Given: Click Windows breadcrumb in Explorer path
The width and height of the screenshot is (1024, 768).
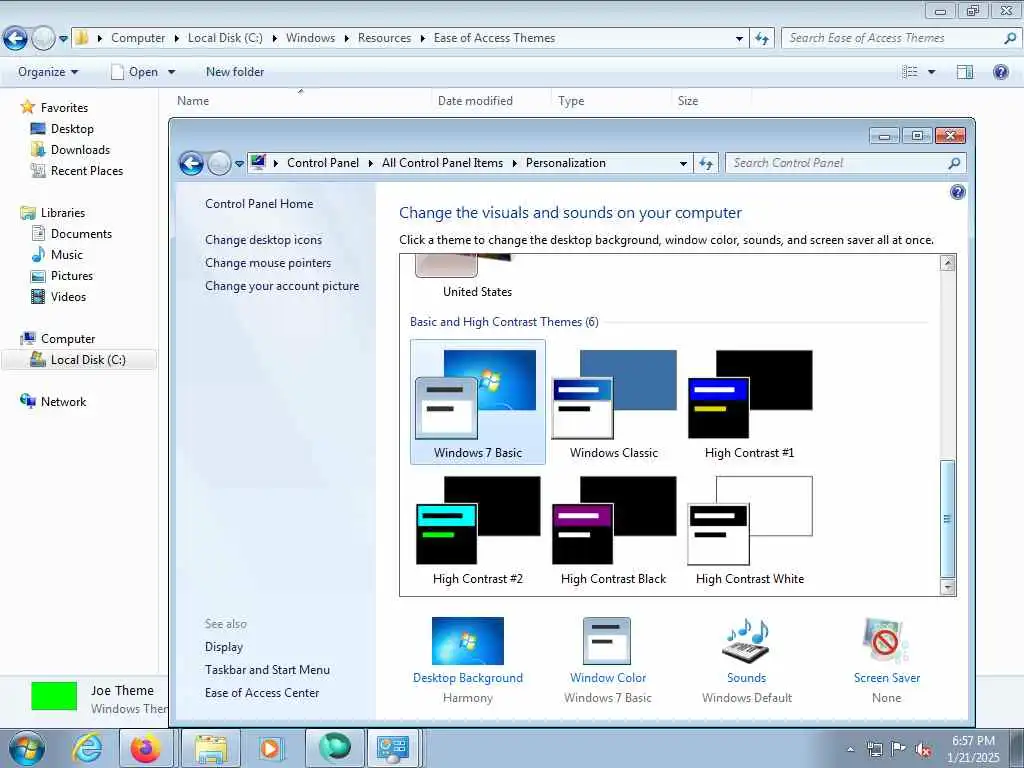Looking at the screenshot, I should tap(310, 38).
